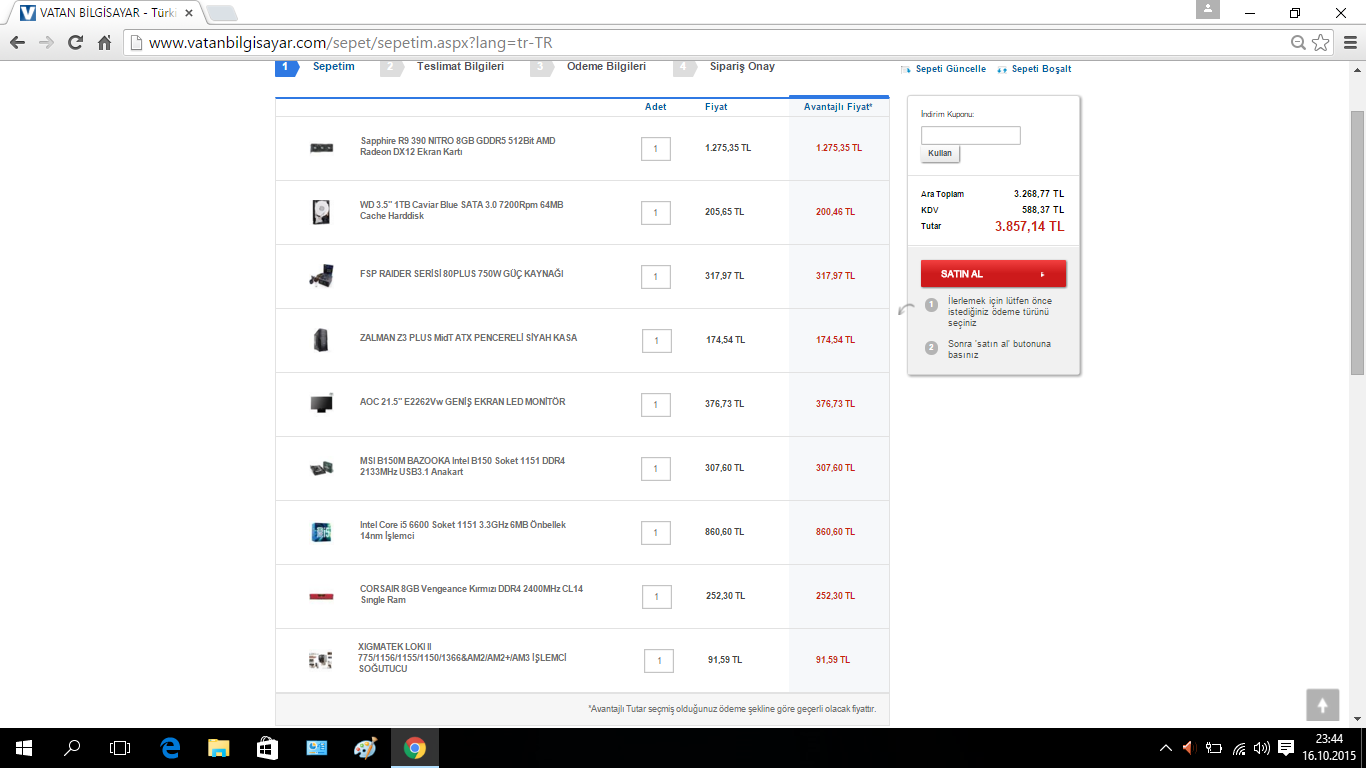1366x768 pixels.
Task: Click quantity box for Sapphire R9 390
Action: (x=656, y=148)
